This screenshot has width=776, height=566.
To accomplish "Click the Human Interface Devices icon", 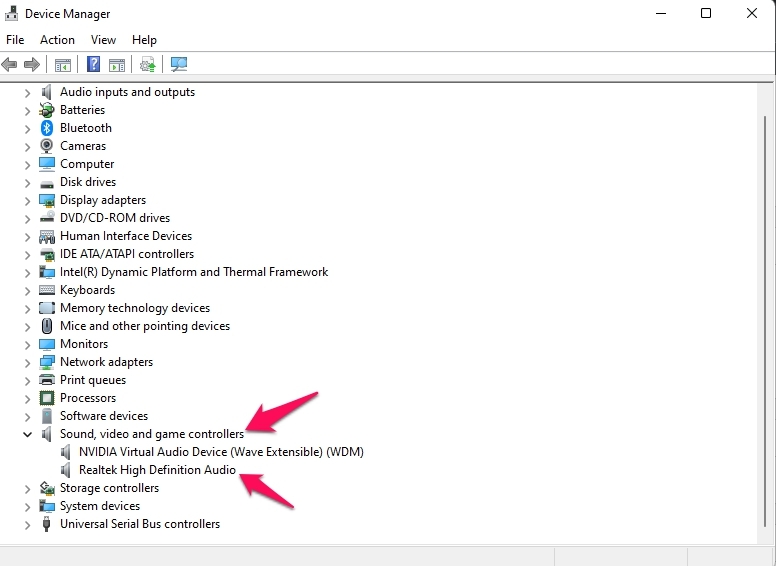I will coord(47,236).
